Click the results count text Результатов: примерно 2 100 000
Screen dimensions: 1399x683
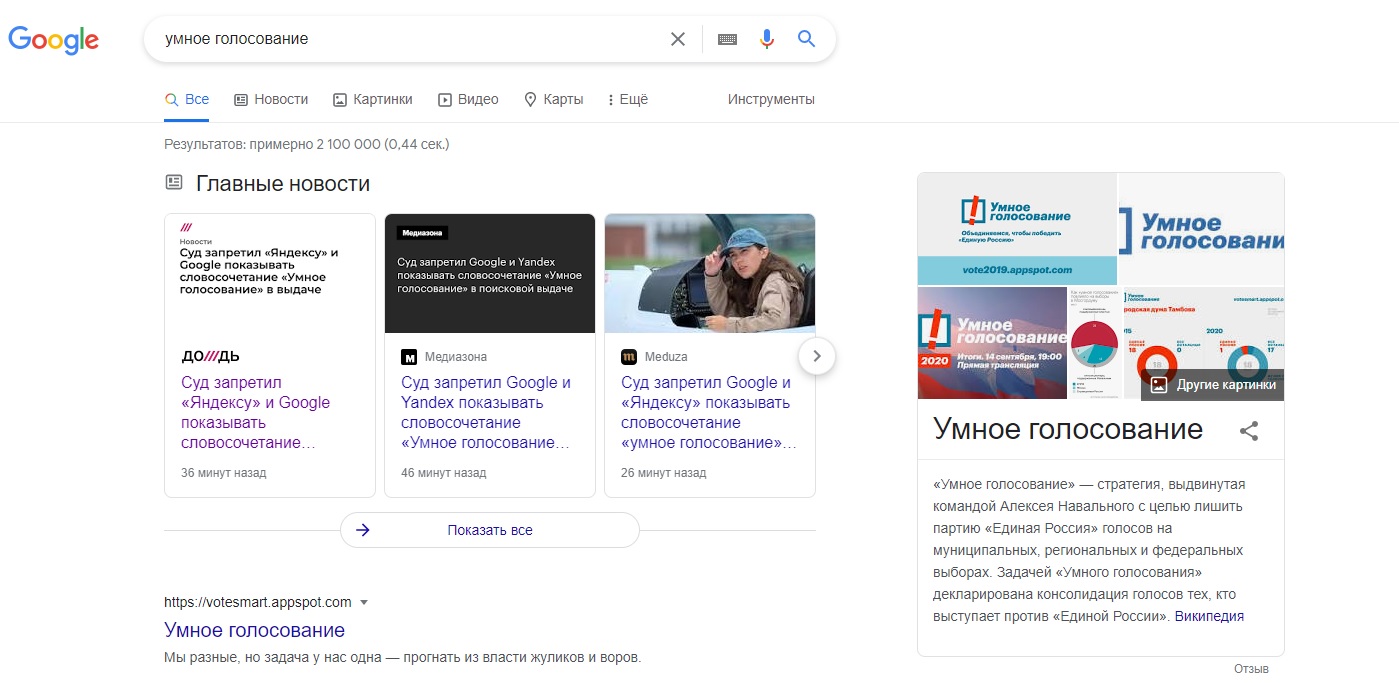[x=307, y=144]
